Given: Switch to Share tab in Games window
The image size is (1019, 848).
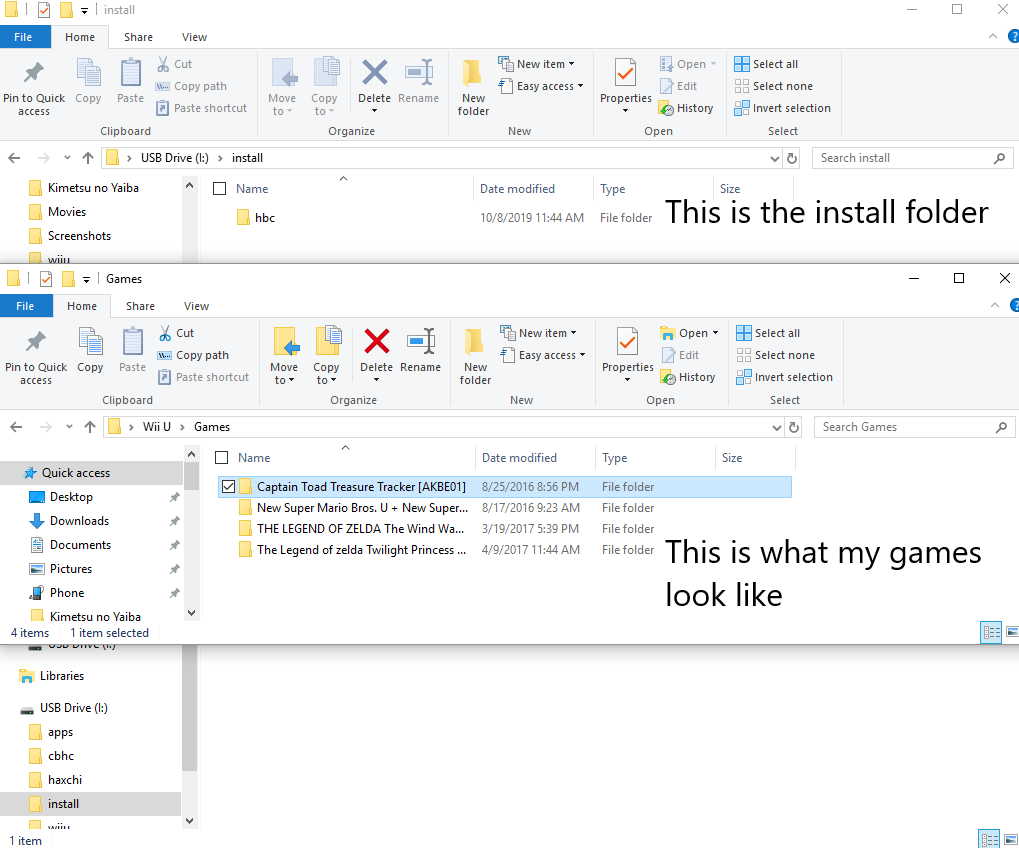Looking at the screenshot, I should 140,306.
